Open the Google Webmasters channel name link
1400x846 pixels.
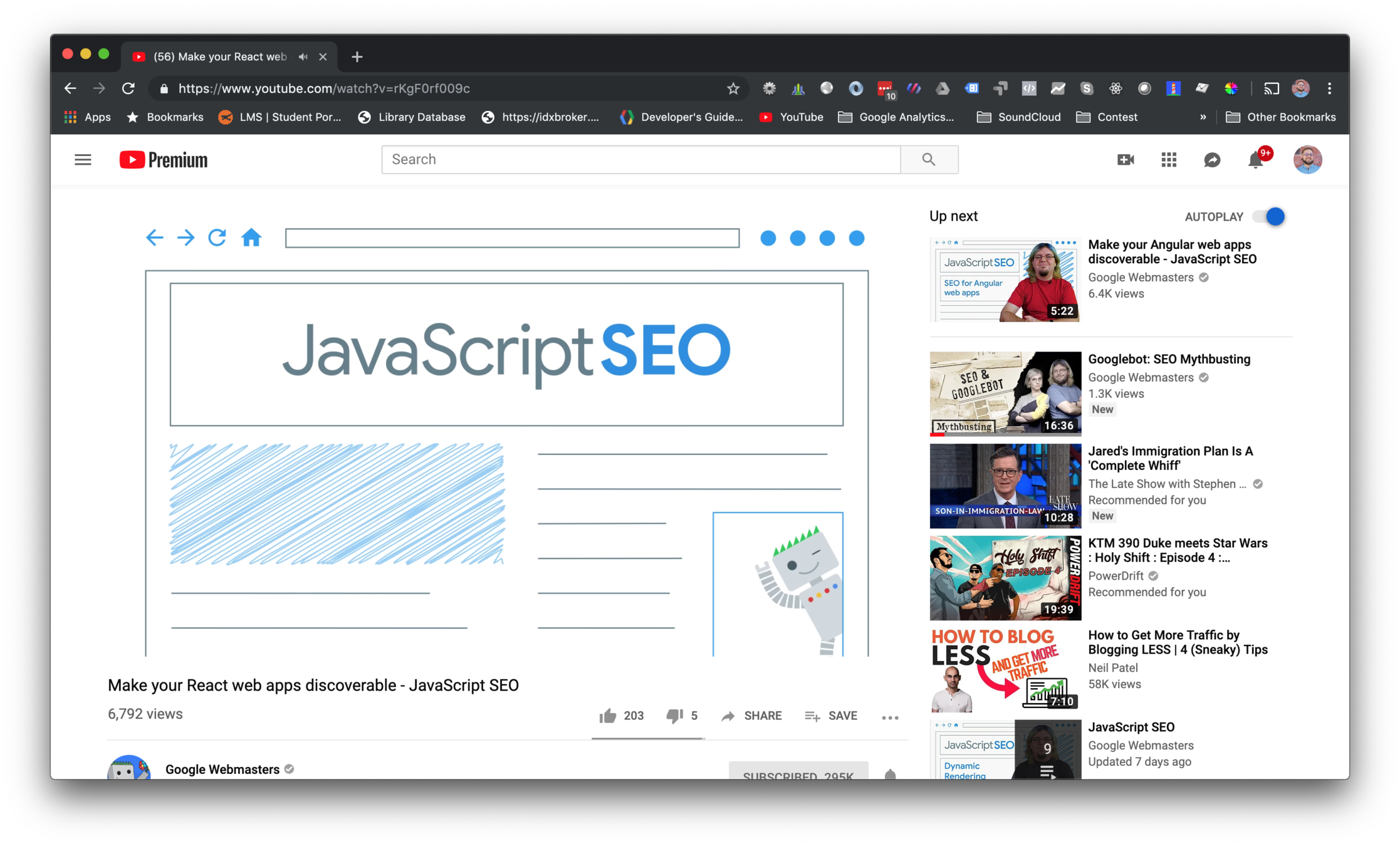(222, 769)
